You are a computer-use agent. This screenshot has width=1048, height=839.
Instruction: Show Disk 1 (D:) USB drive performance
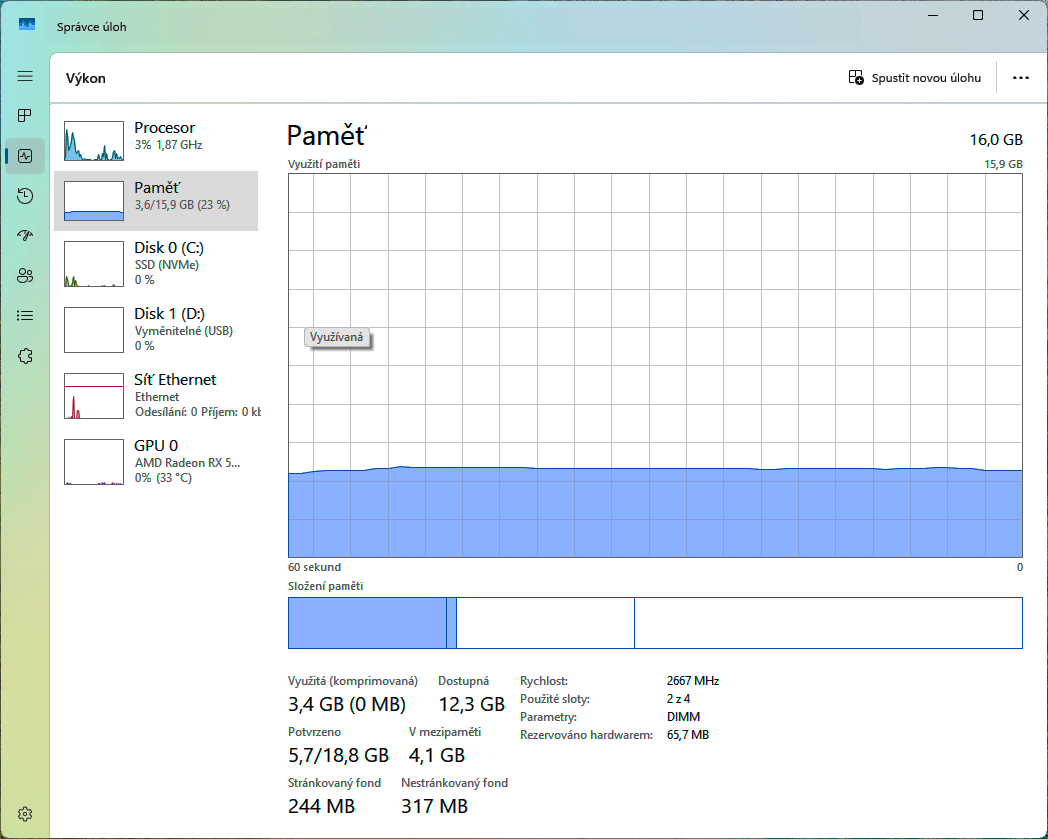(x=156, y=329)
